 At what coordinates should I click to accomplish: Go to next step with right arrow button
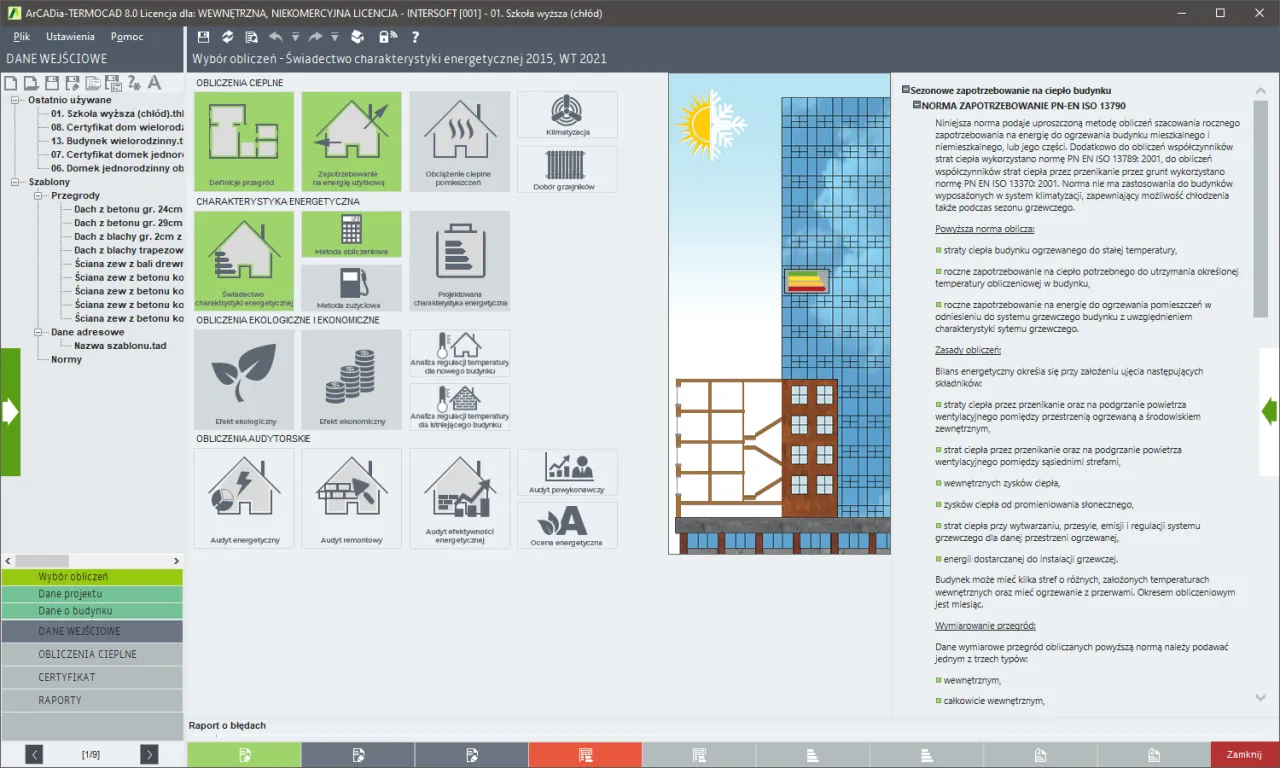tap(149, 754)
